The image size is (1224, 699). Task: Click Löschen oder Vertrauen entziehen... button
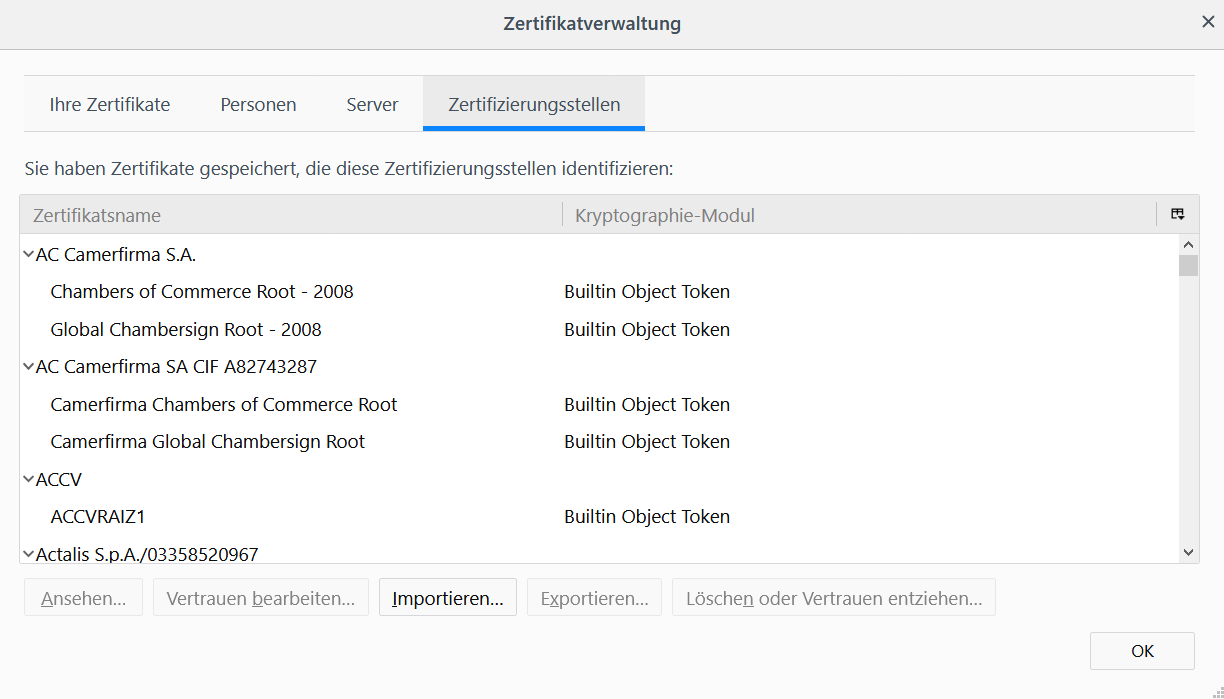point(834,598)
